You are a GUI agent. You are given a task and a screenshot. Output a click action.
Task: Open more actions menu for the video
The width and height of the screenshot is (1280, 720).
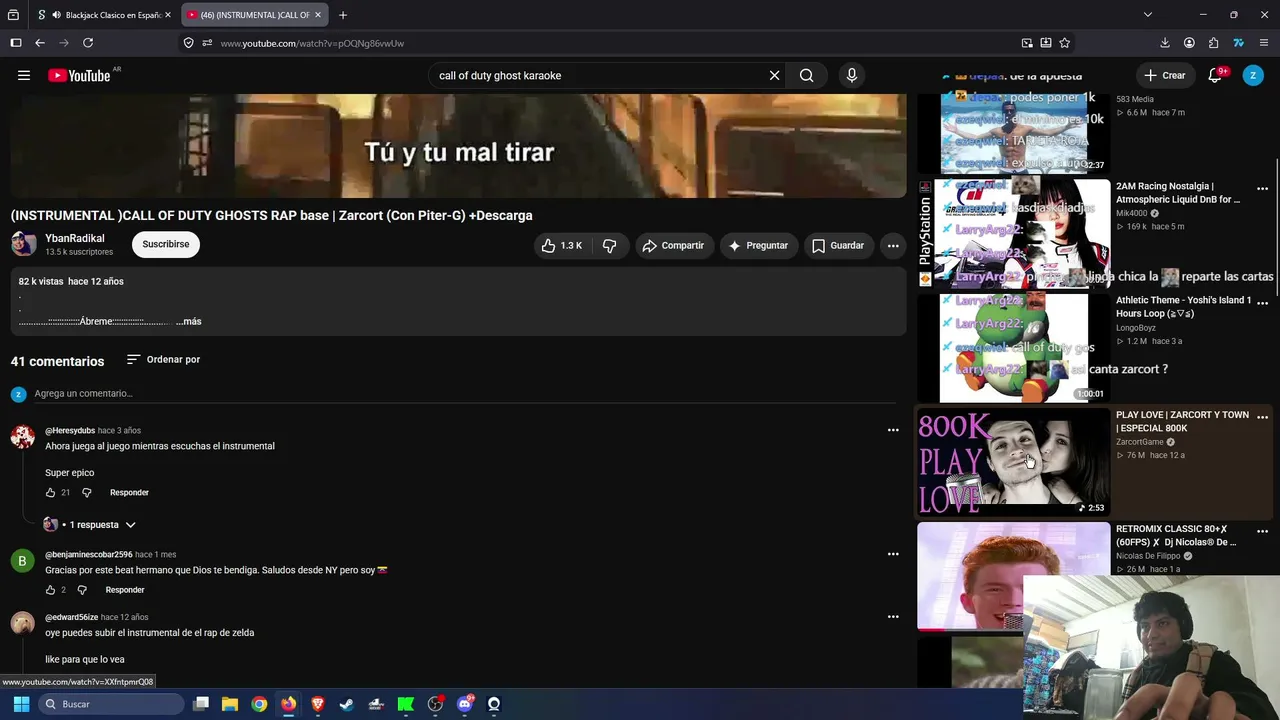tap(893, 245)
